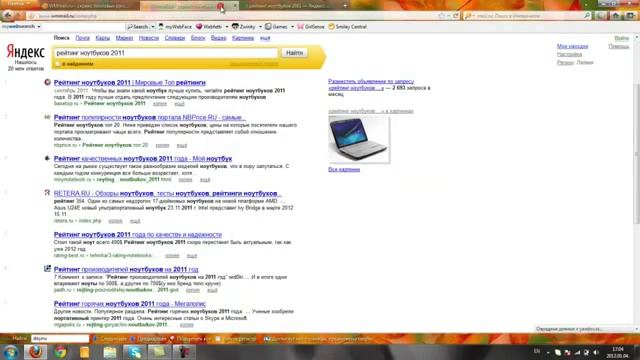
Task: Tick the 'в найденном' checkbox
Action: tap(58, 64)
